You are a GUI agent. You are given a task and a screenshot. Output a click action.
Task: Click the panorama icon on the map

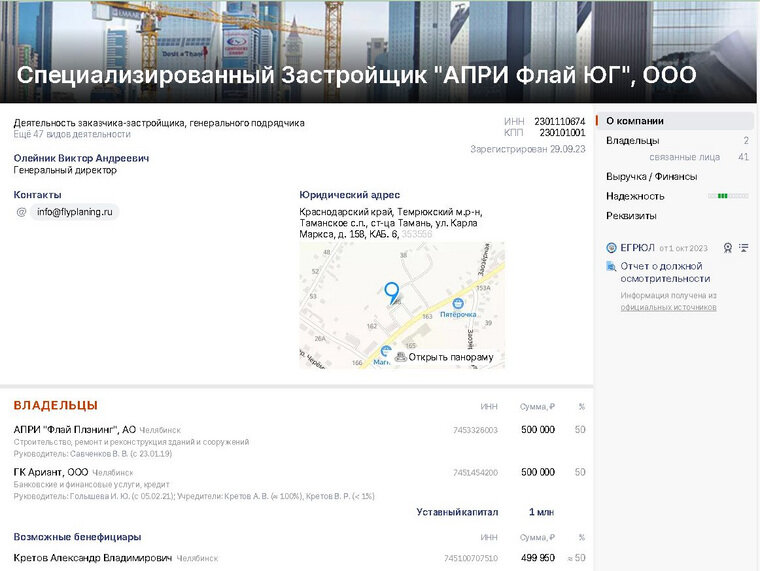click(x=400, y=357)
